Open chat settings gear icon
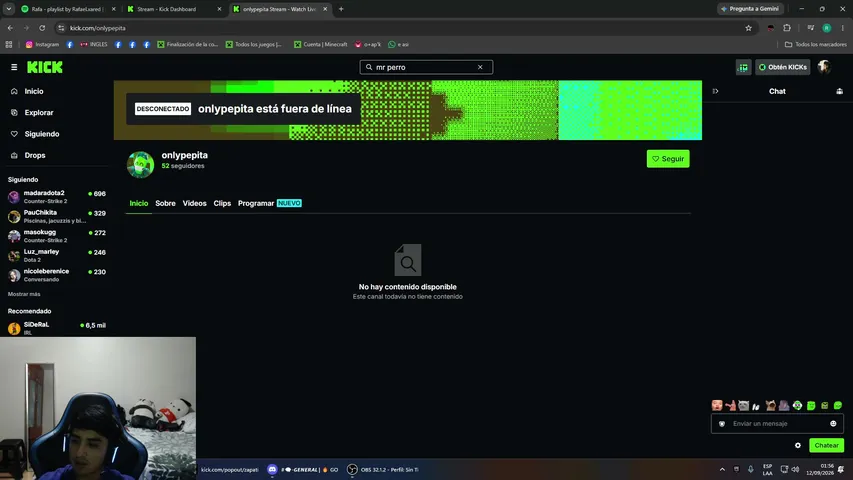Image resolution: width=853 pixels, height=480 pixels. click(x=798, y=445)
